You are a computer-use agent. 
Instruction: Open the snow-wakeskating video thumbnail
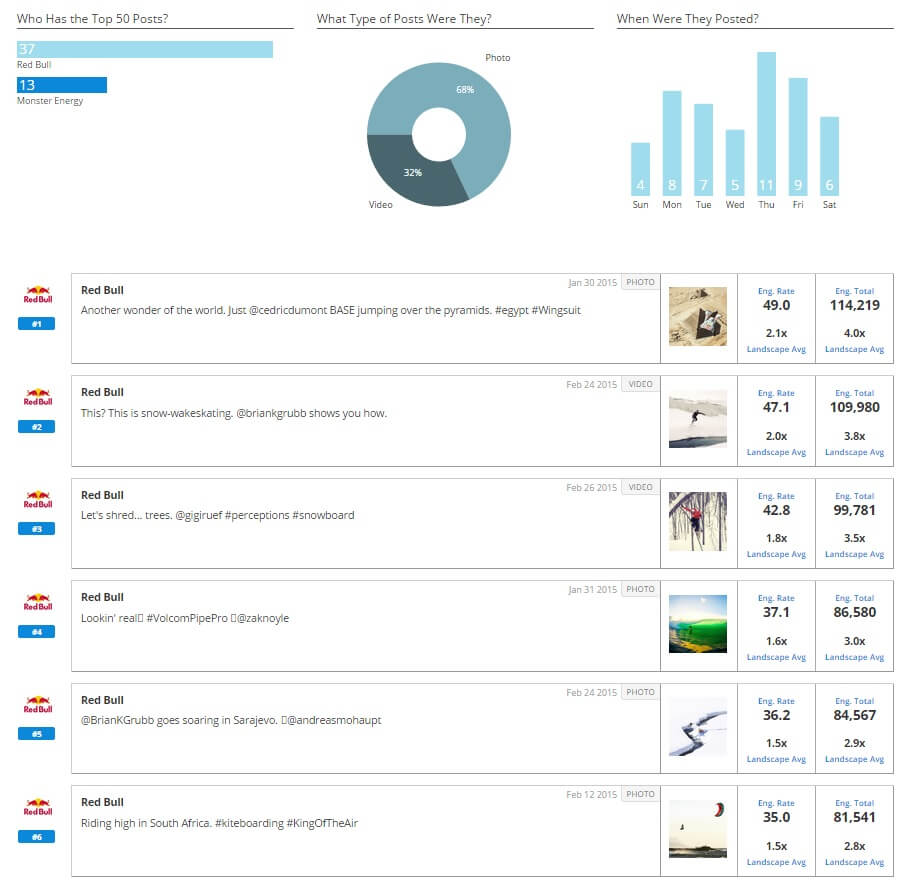tap(698, 419)
